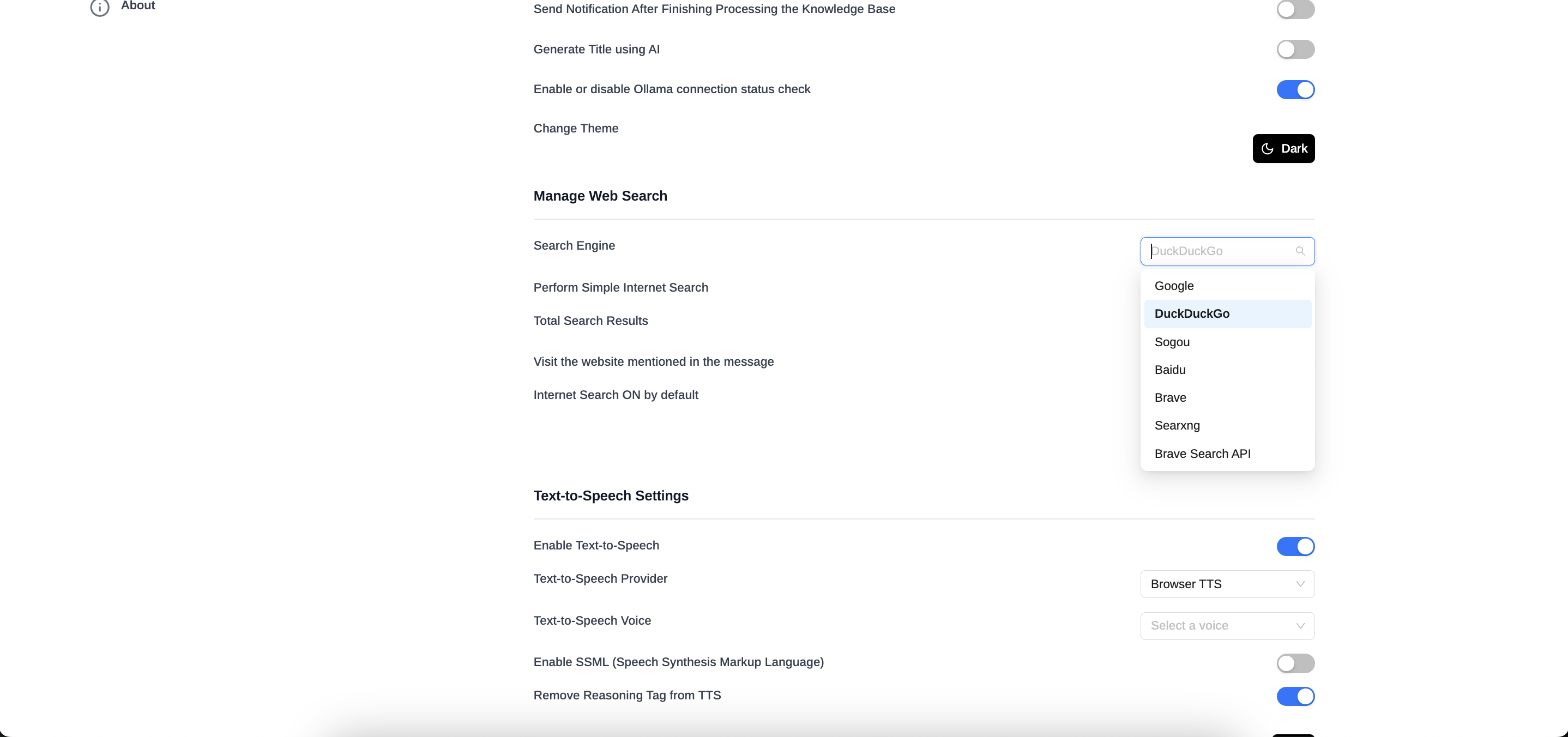The image size is (1568, 737).
Task: Click the Search Engine input field
Action: click(x=1217, y=251)
